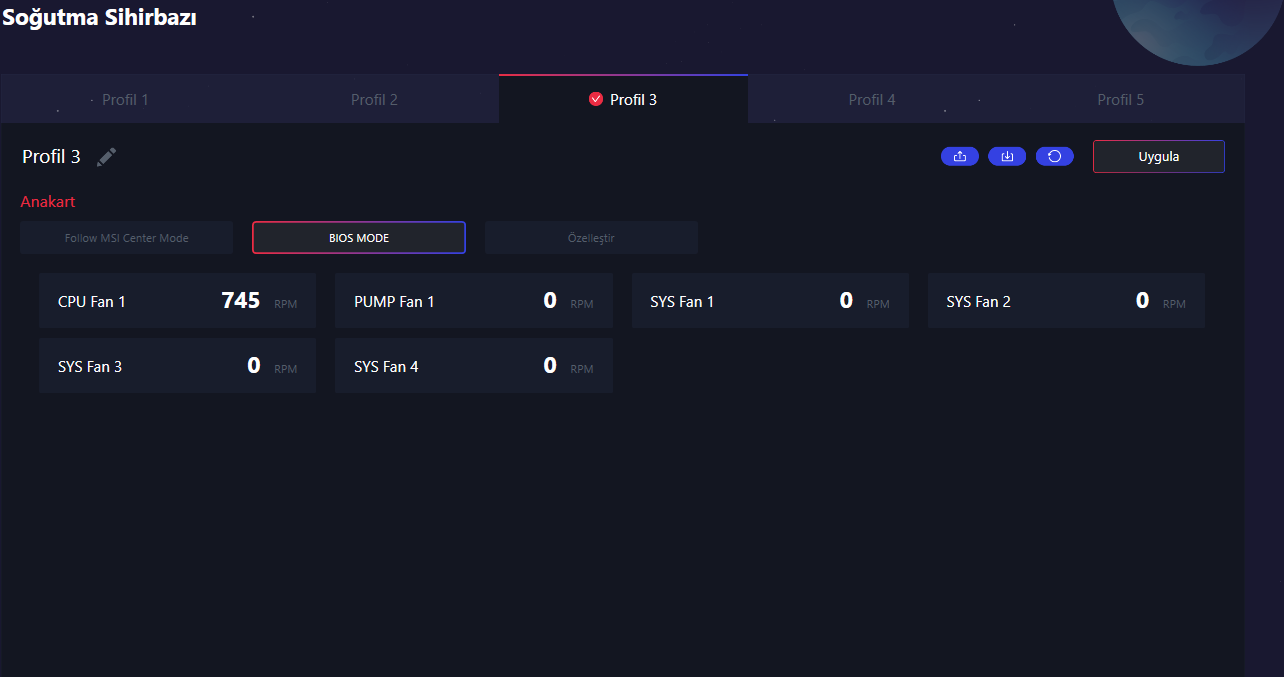Select the CPU Fan 1 card

[x=178, y=301]
